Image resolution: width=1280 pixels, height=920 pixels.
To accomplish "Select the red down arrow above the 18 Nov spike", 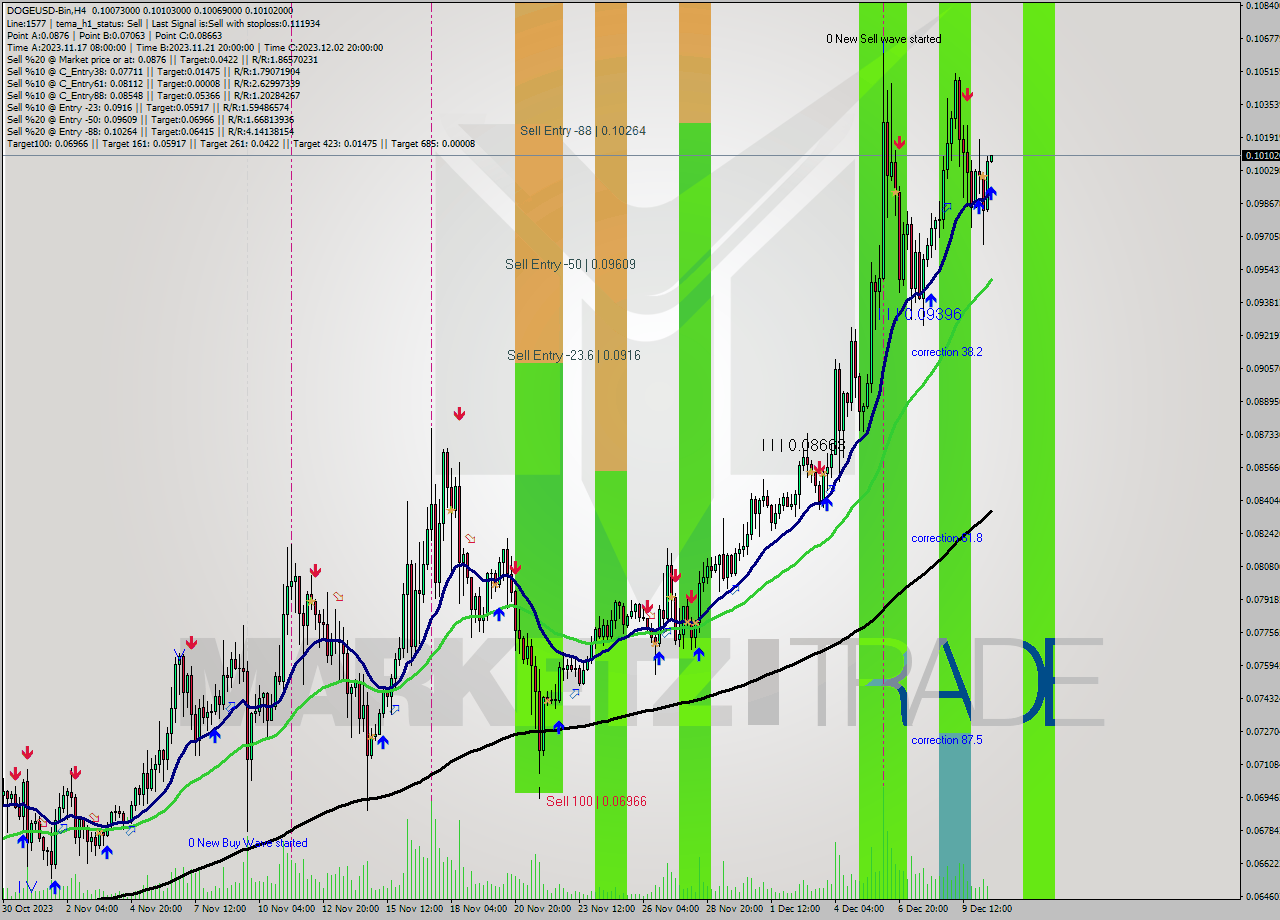I will point(459,411).
